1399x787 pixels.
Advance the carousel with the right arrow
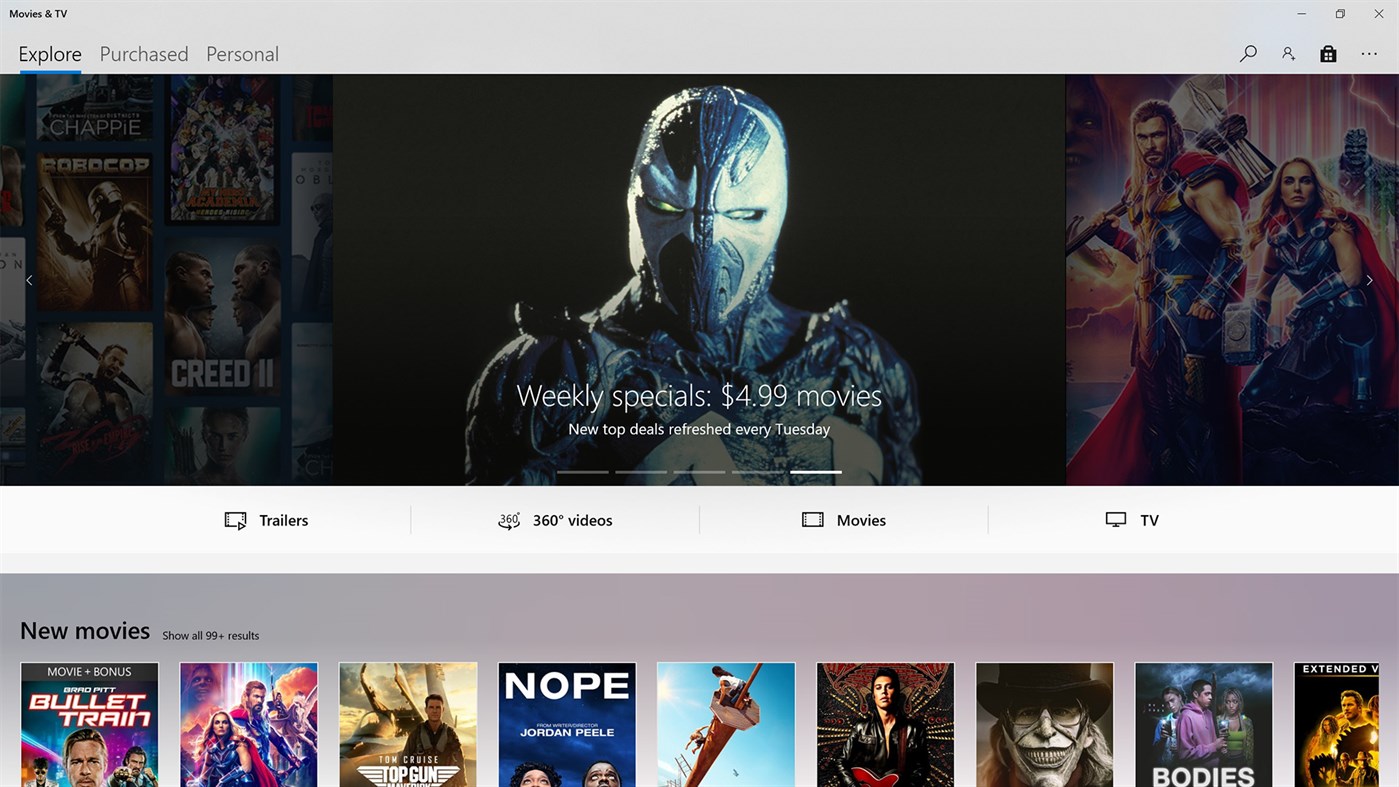(x=1369, y=280)
